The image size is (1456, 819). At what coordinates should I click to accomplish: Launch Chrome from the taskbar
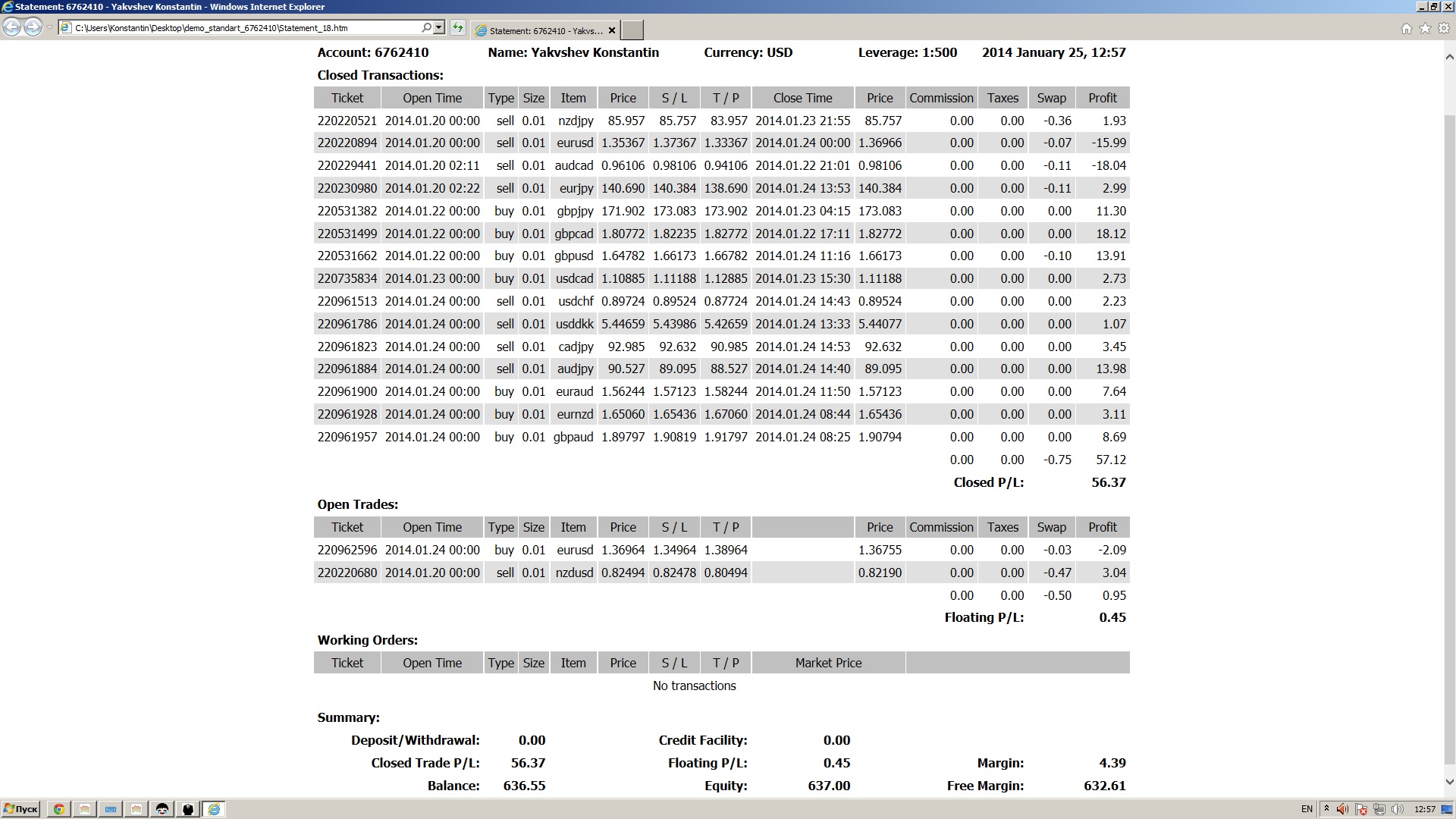pyautogui.click(x=58, y=809)
